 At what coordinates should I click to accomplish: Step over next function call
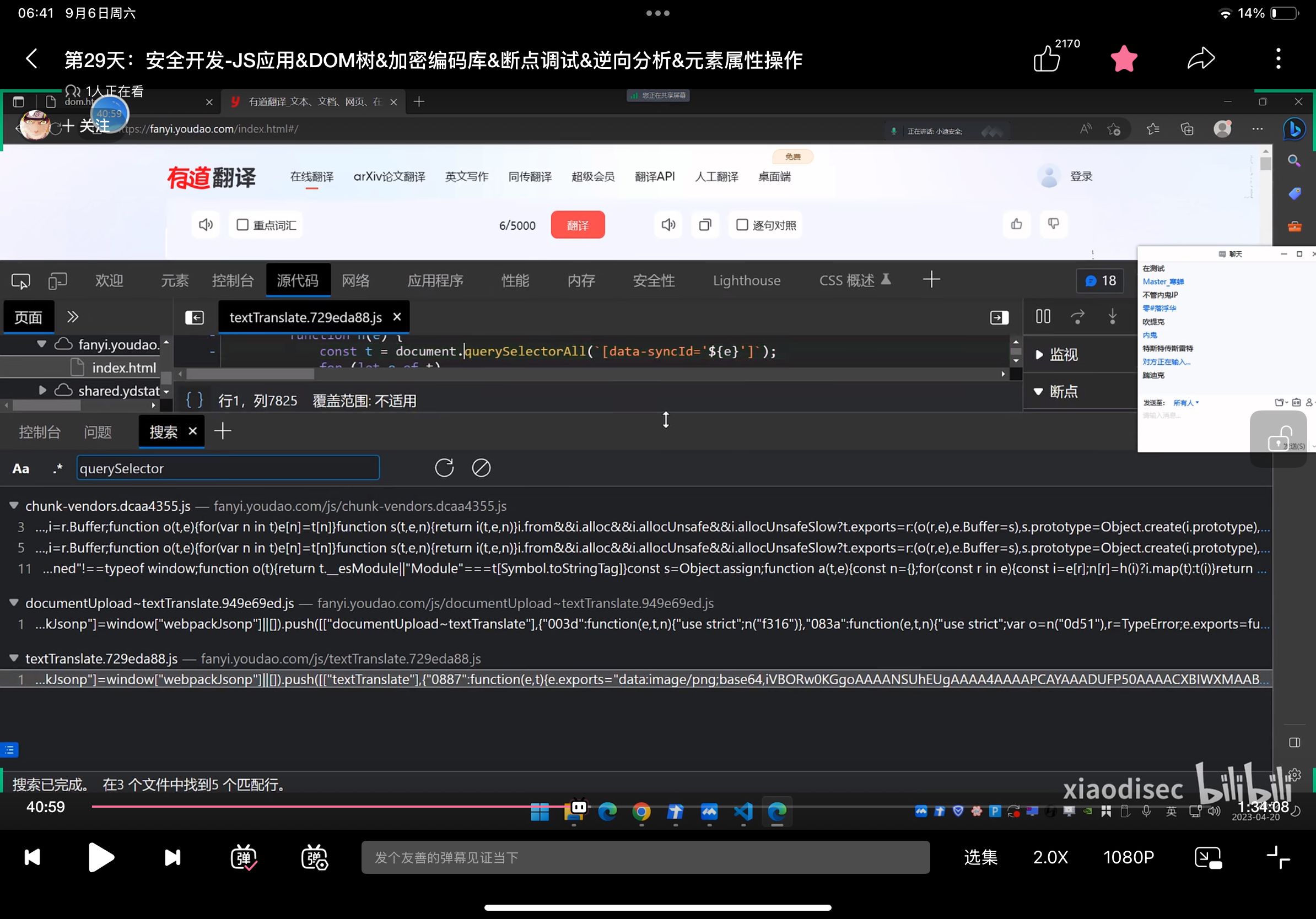(x=1077, y=316)
